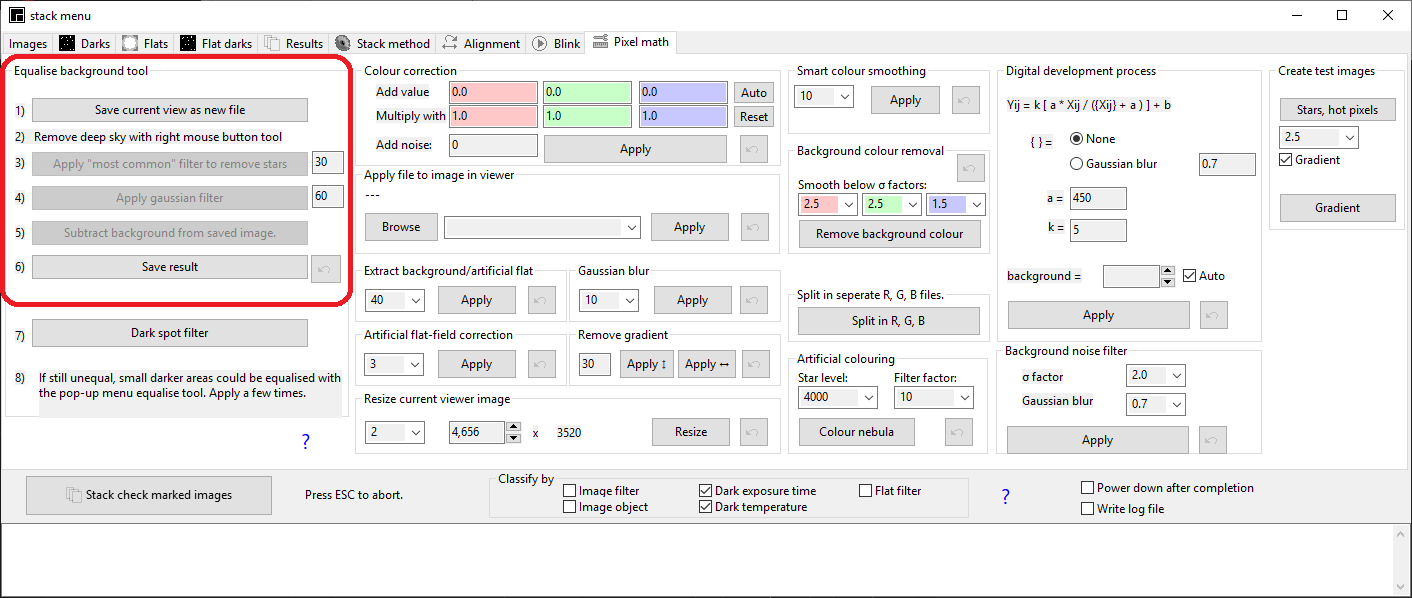Undo the artificial flat-field correction
The width and height of the screenshot is (1412, 598).
coord(541,364)
